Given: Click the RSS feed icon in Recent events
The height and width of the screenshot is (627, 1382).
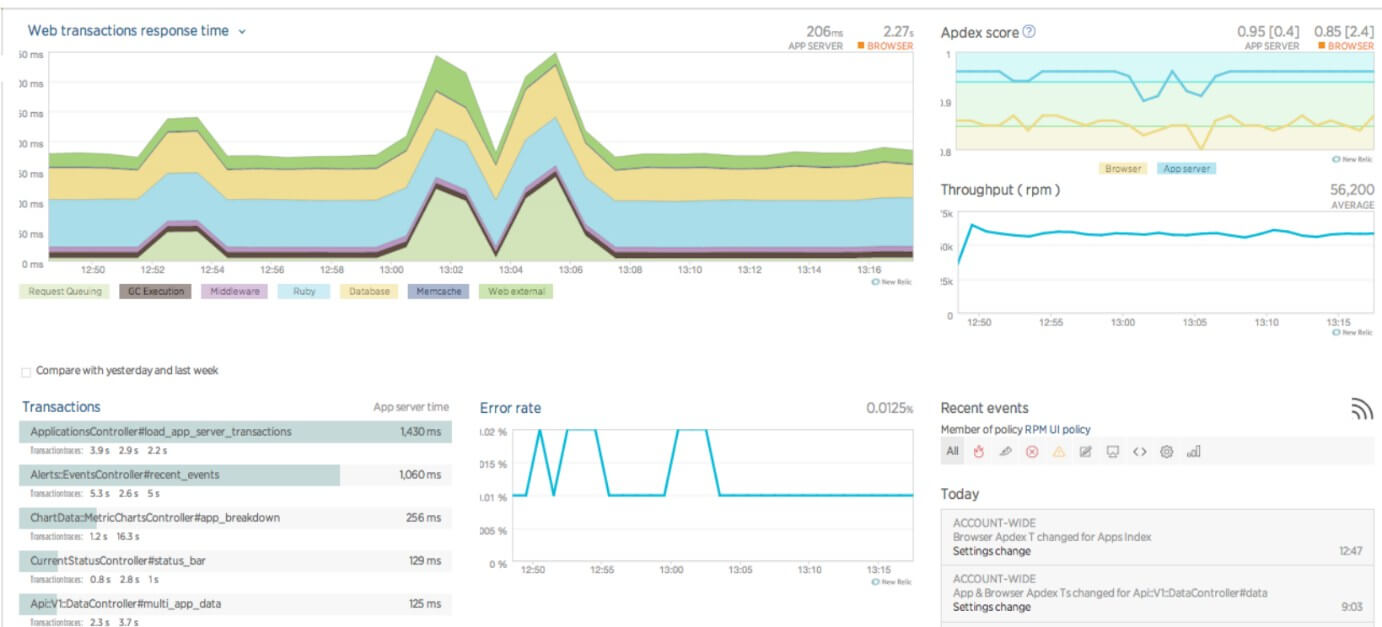Looking at the screenshot, I should (1360, 408).
